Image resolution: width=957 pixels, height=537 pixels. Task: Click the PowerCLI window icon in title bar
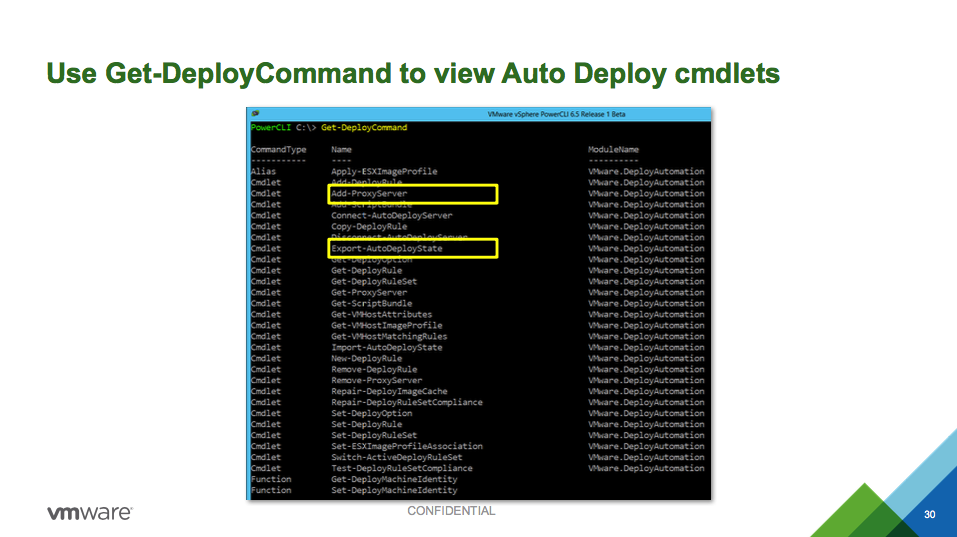256,114
